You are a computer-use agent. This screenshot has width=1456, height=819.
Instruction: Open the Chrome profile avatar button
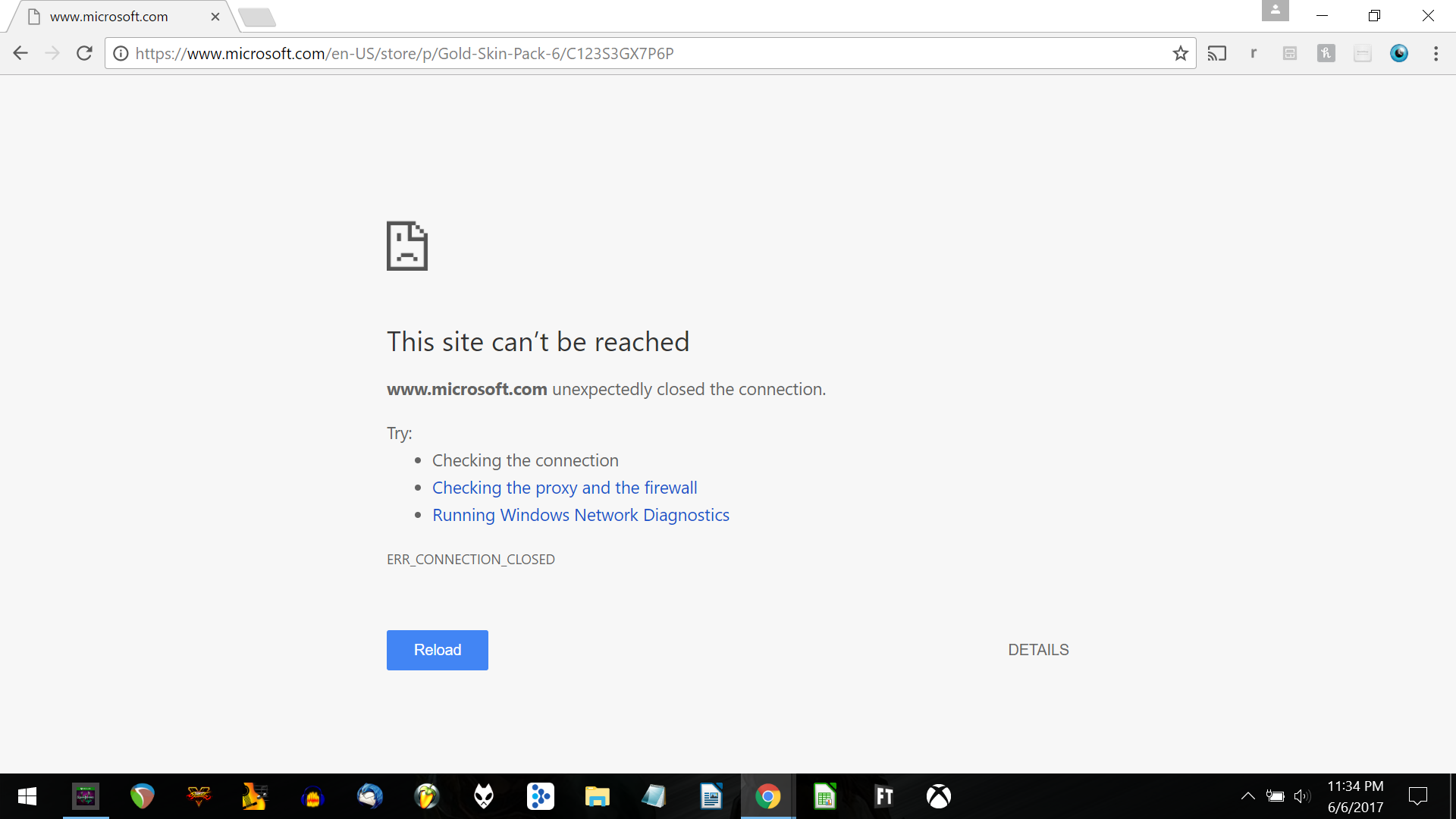point(1276,11)
